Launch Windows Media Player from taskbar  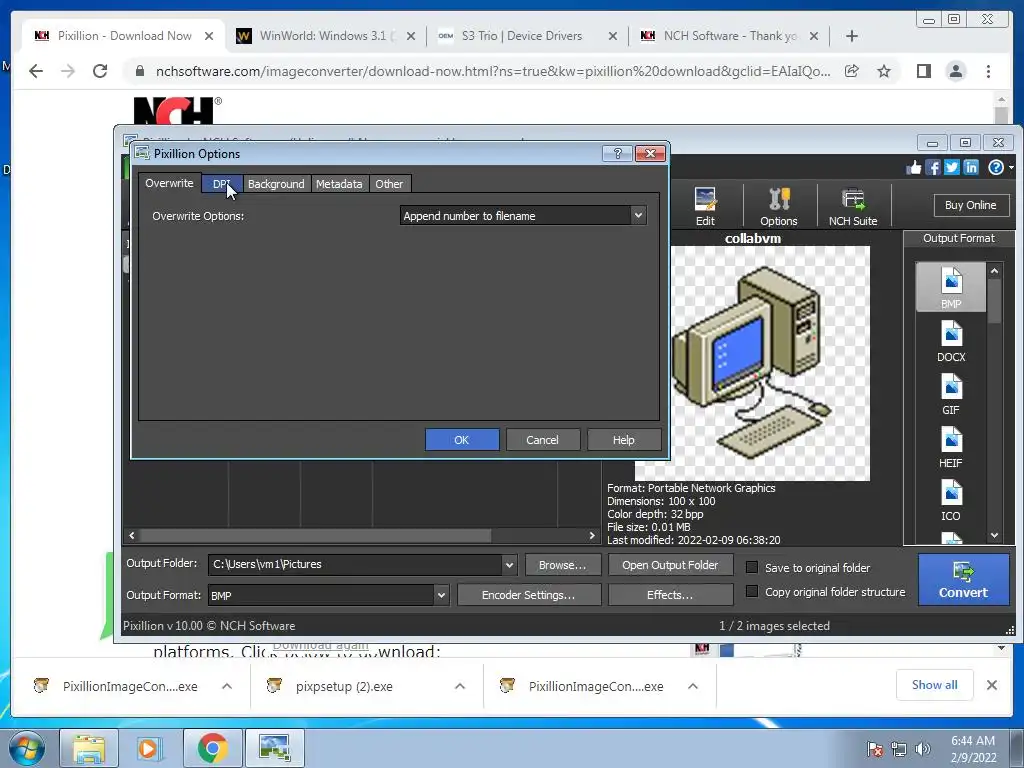coord(150,748)
